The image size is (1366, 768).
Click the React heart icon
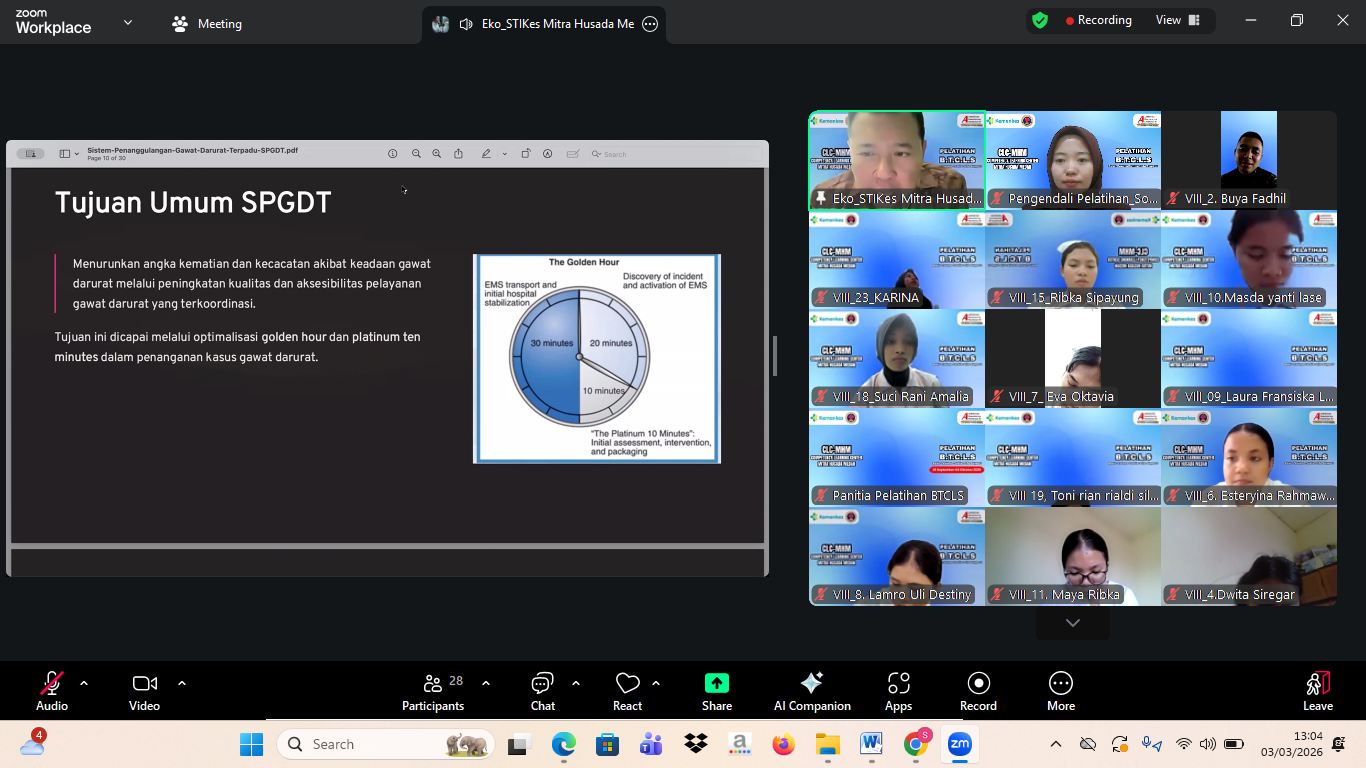tap(627, 691)
